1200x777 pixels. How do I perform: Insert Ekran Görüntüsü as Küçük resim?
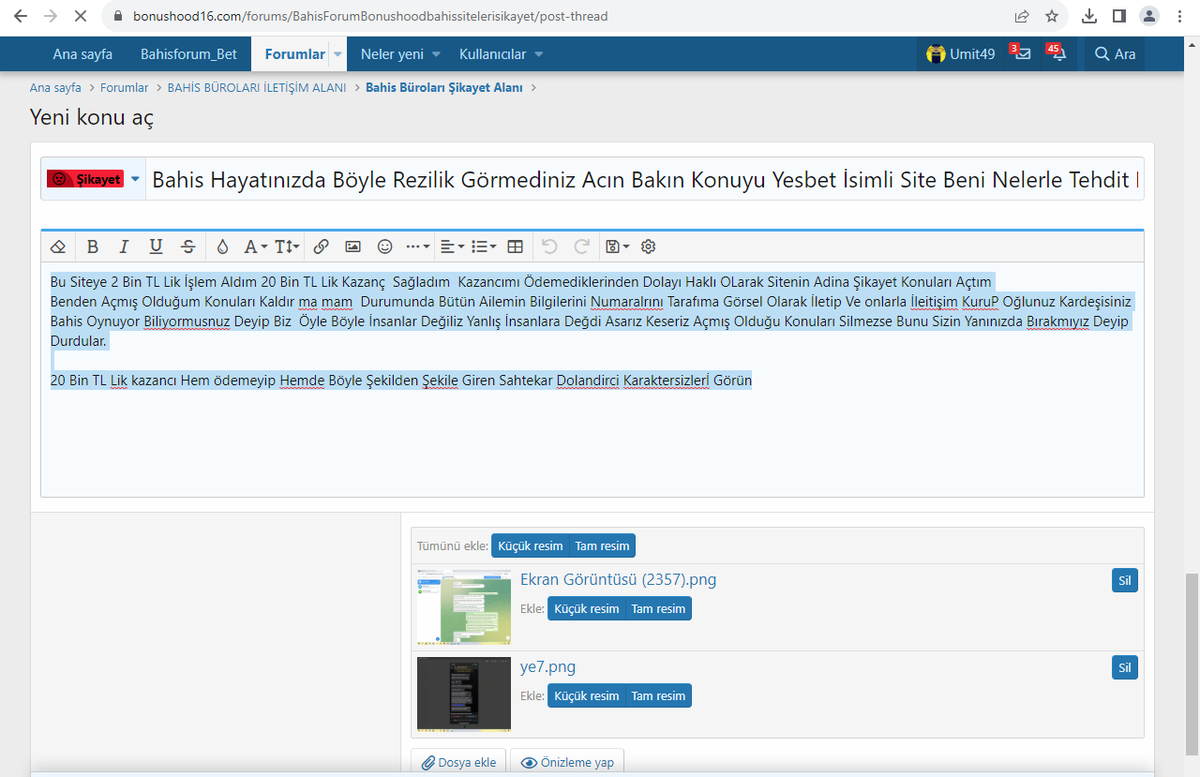pyautogui.click(x=586, y=609)
